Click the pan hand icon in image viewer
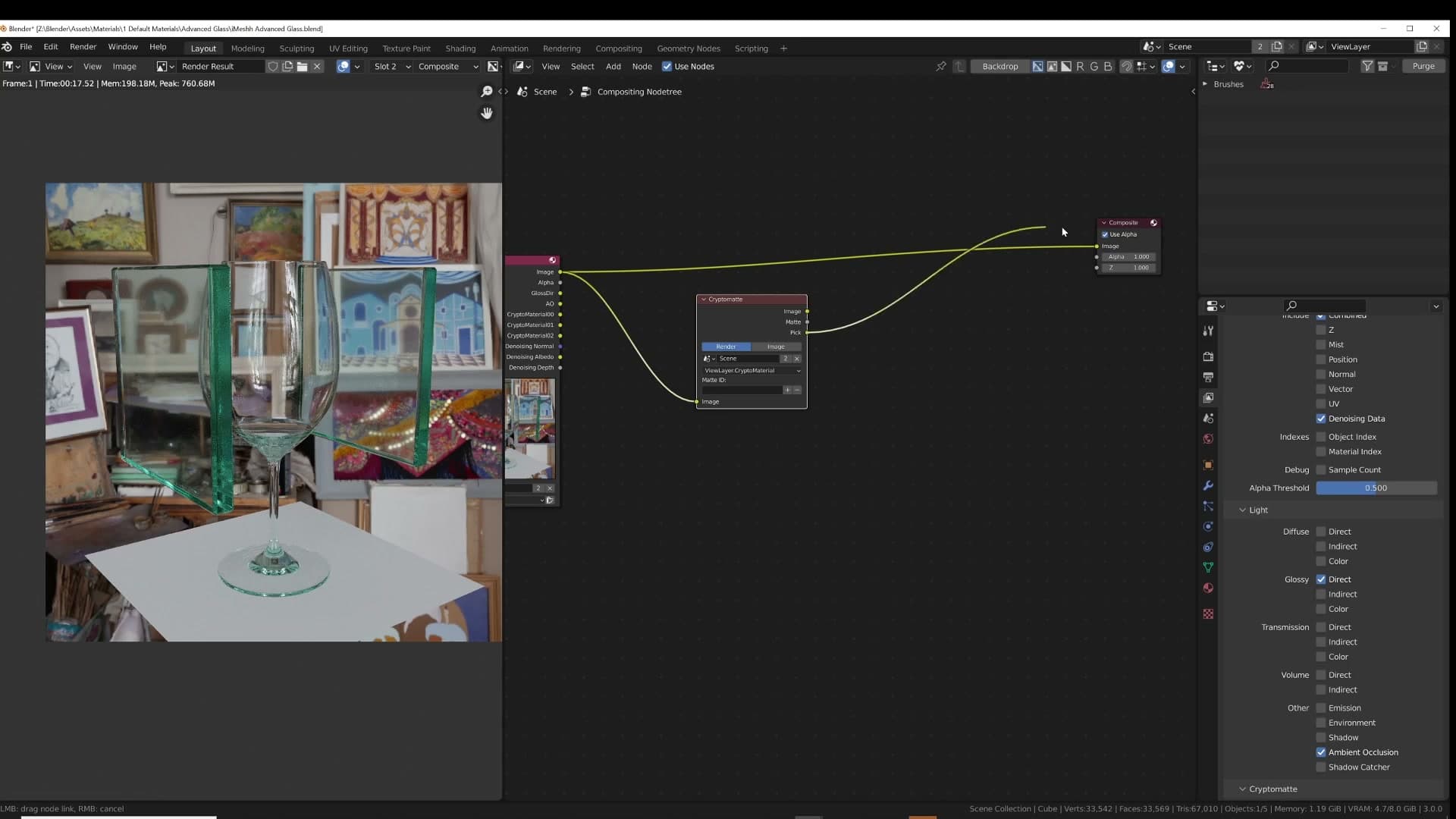This screenshot has width=1456, height=819. point(487,113)
